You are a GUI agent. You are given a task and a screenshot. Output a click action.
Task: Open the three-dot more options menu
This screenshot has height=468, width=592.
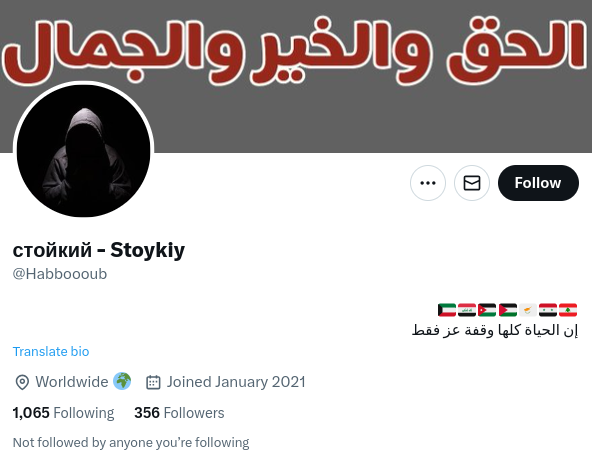pos(428,183)
